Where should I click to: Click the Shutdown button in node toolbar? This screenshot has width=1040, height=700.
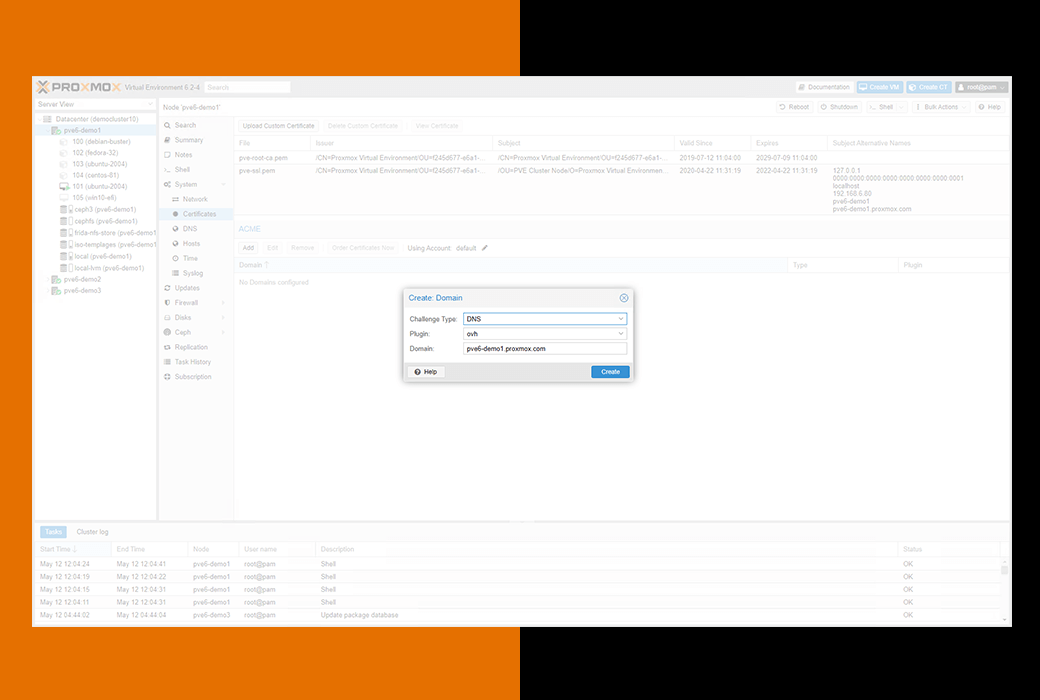pyautogui.click(x=839, y=107)
